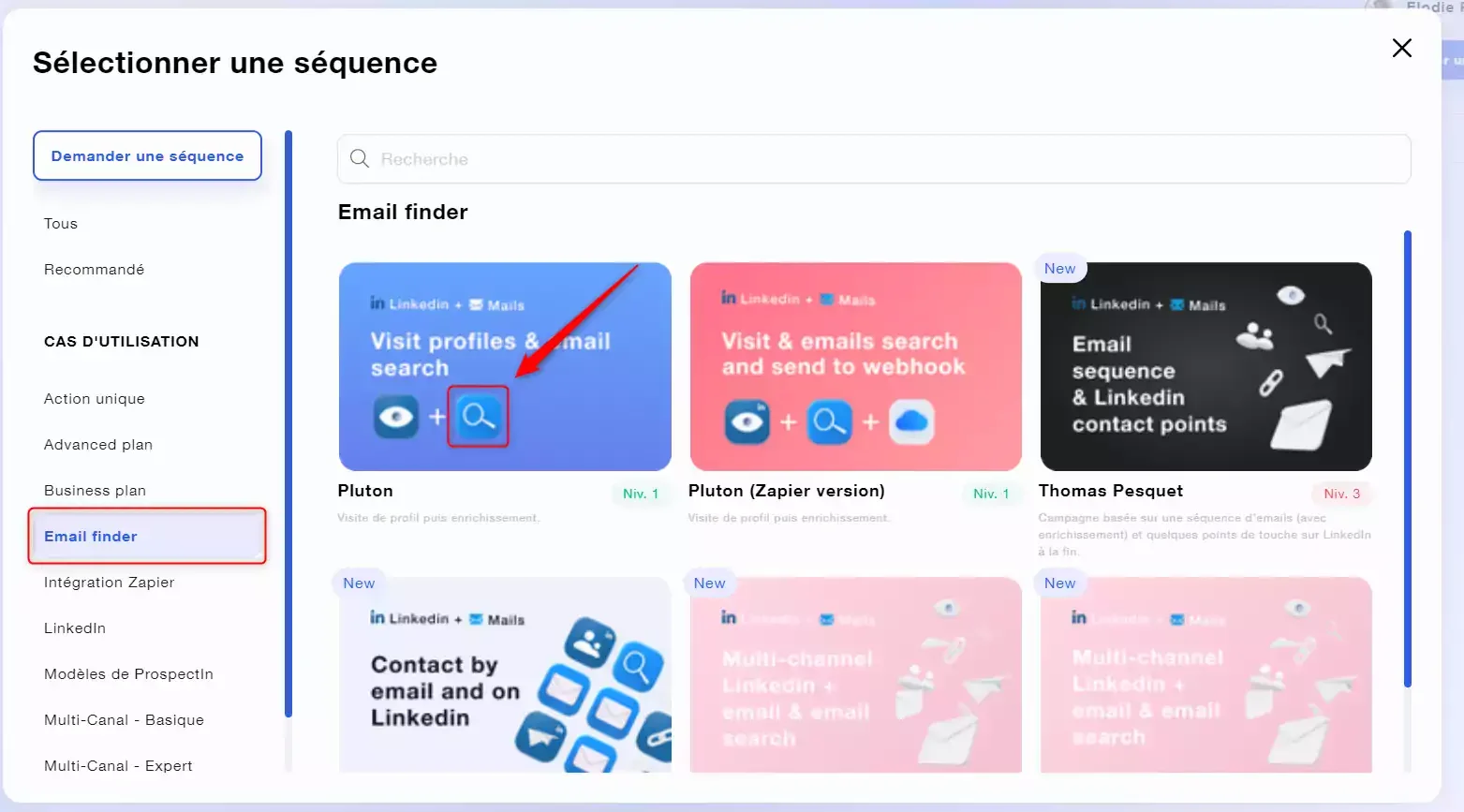Open the Business plan category
The width and height of the screenshot is (1464, 812).
click(95, 491)
